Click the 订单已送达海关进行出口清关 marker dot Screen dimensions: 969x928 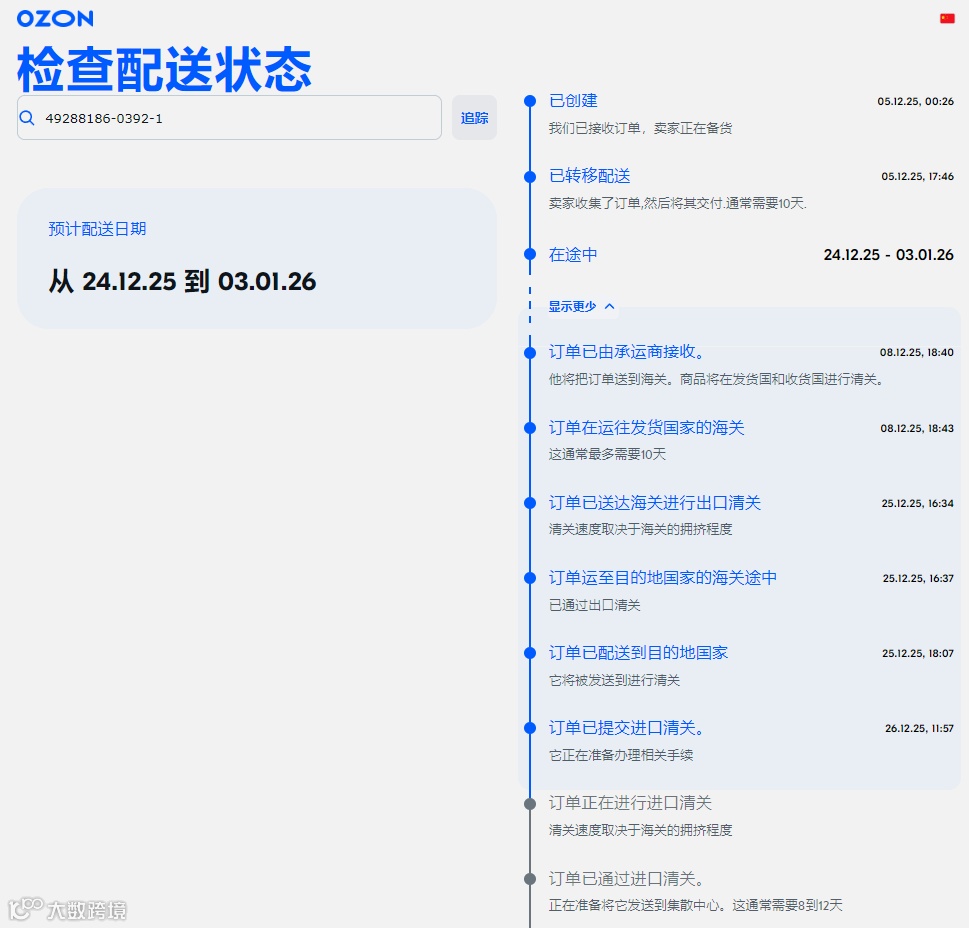(x=530, y=503)
